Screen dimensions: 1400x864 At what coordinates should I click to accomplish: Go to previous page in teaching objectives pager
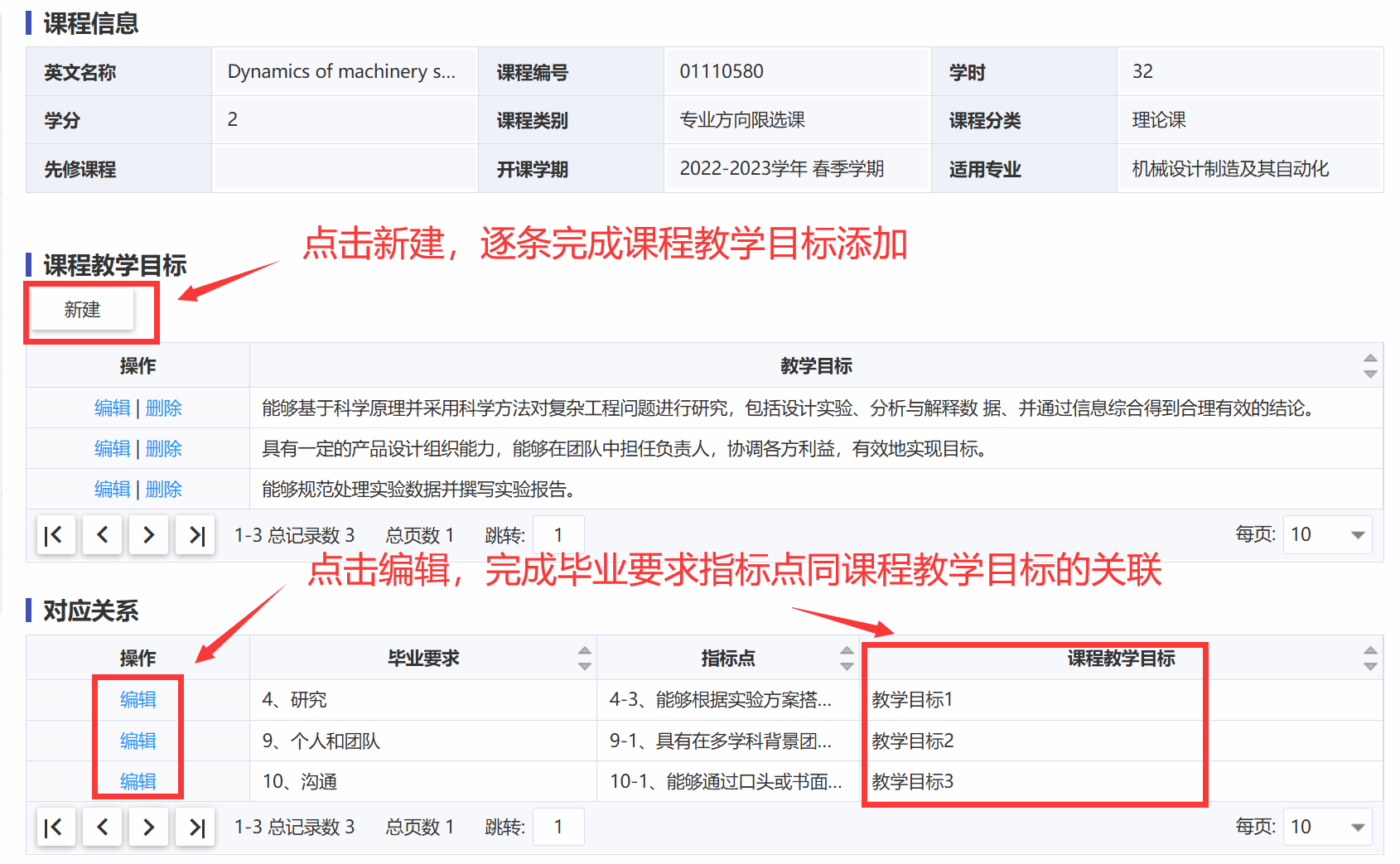[x=103, y=535]
